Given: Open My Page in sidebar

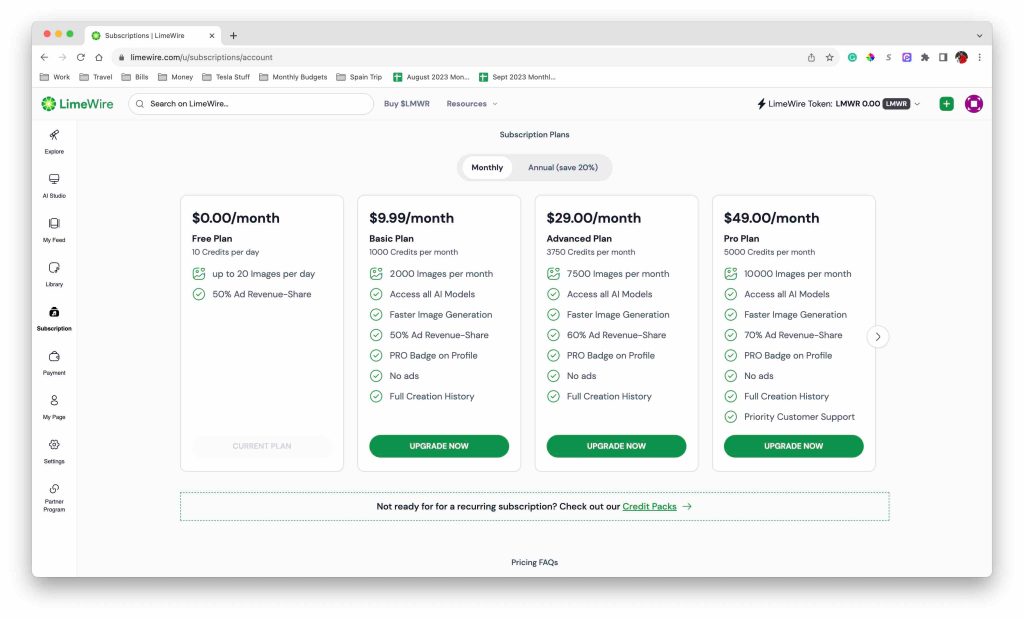Looking at the screenshot, I should 54,405.
